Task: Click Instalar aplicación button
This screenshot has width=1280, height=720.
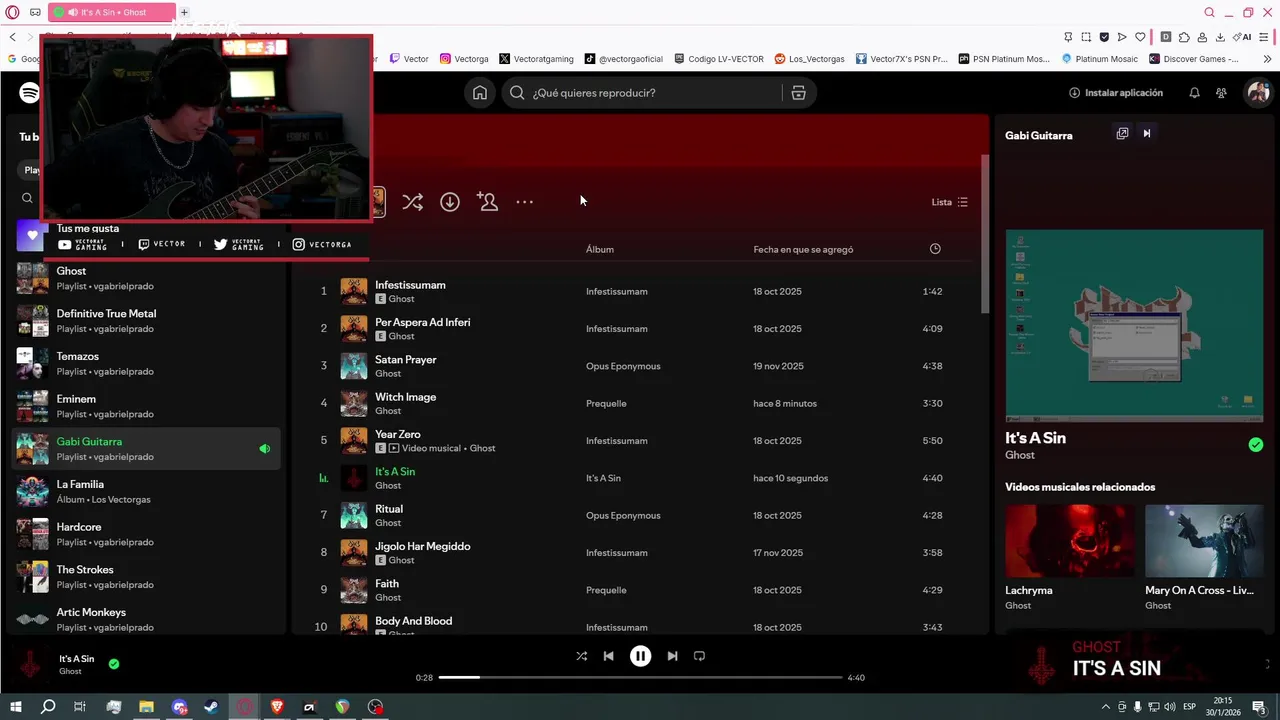Action: (1115, 93)
